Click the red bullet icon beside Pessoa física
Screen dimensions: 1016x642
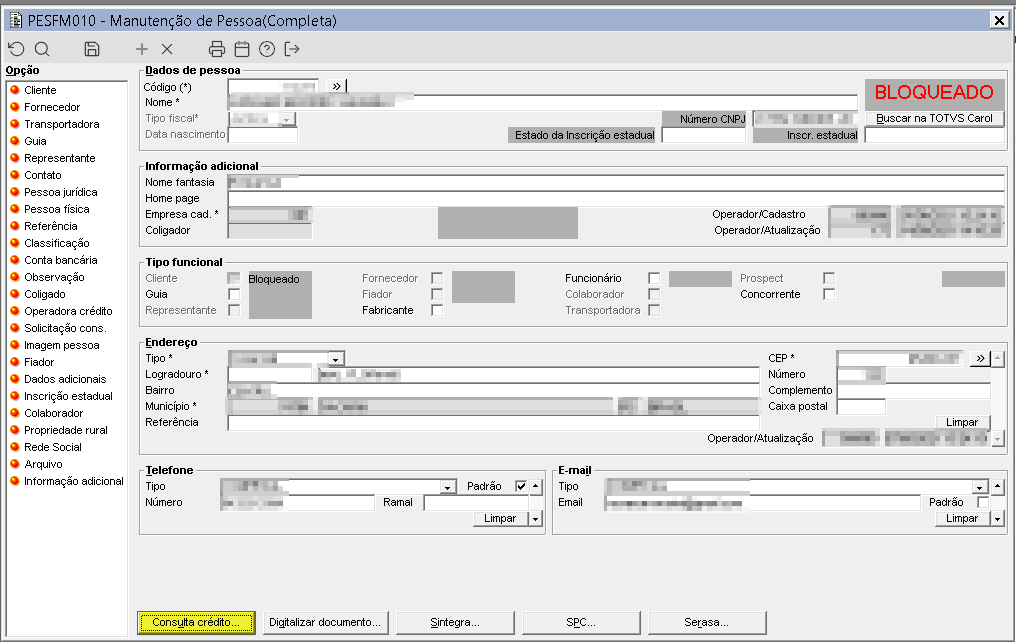[x=15, y=209]
